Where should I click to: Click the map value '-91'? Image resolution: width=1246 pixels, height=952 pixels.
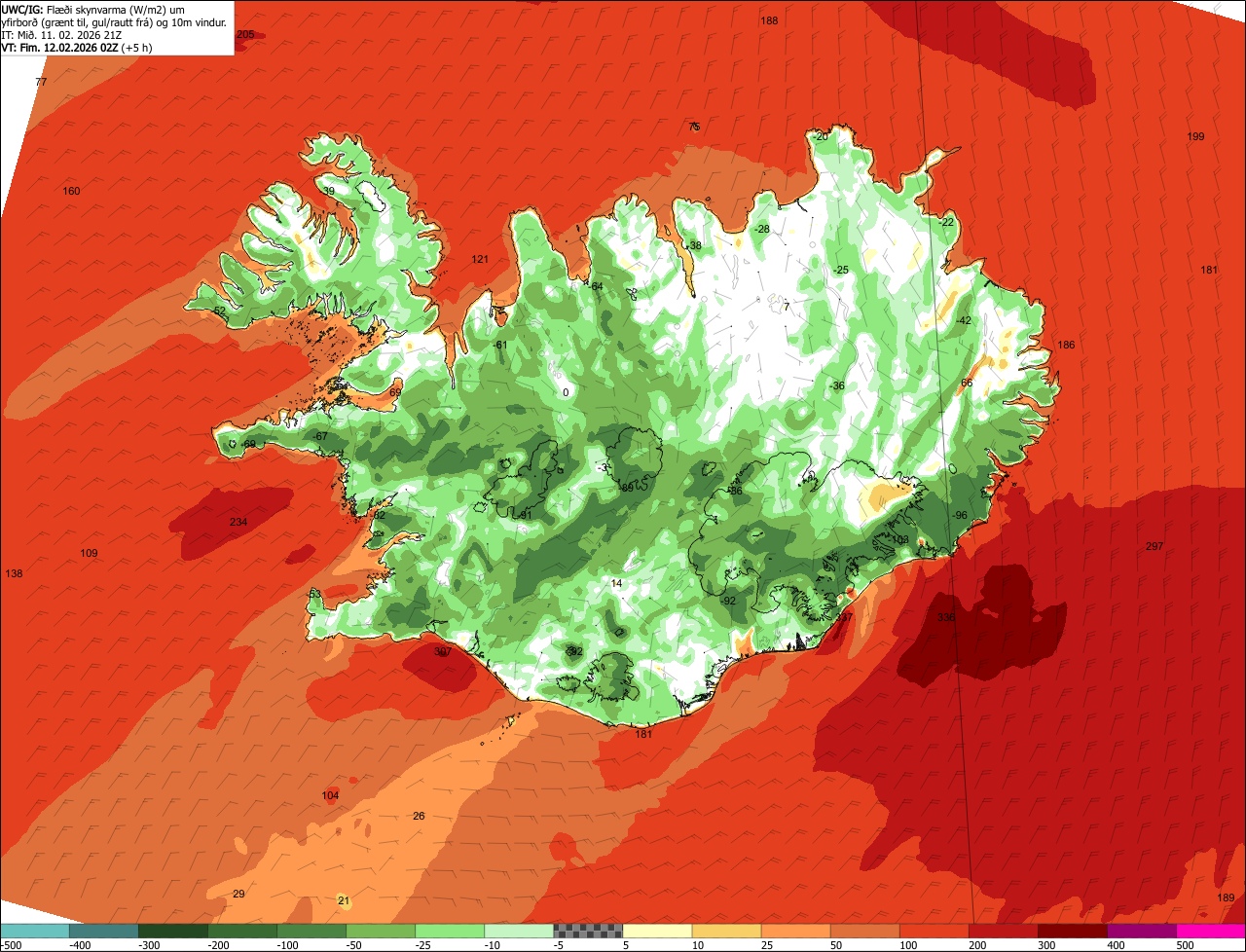click(525, 514)
